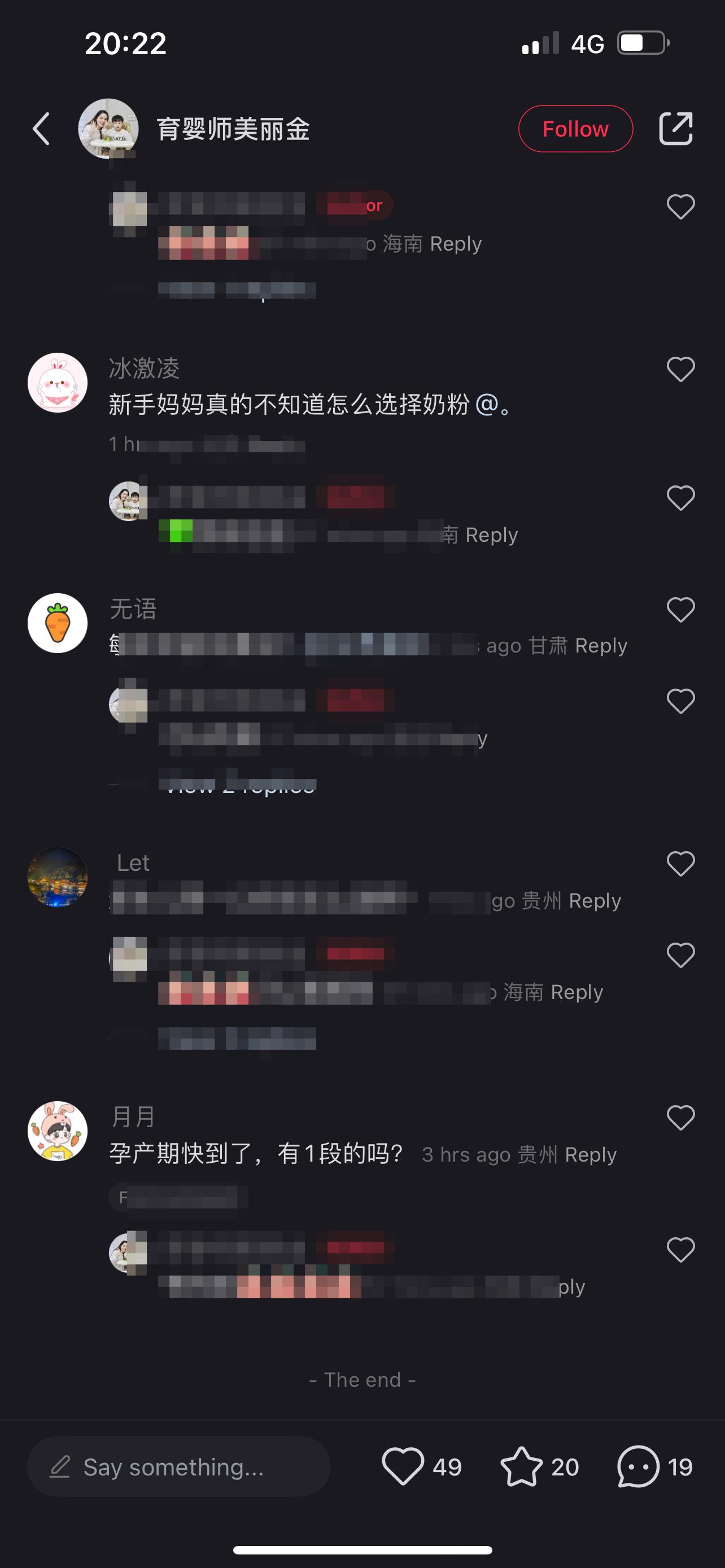
Task: Open 月月's cartoon avatar
Action: tap(58, 1132)
